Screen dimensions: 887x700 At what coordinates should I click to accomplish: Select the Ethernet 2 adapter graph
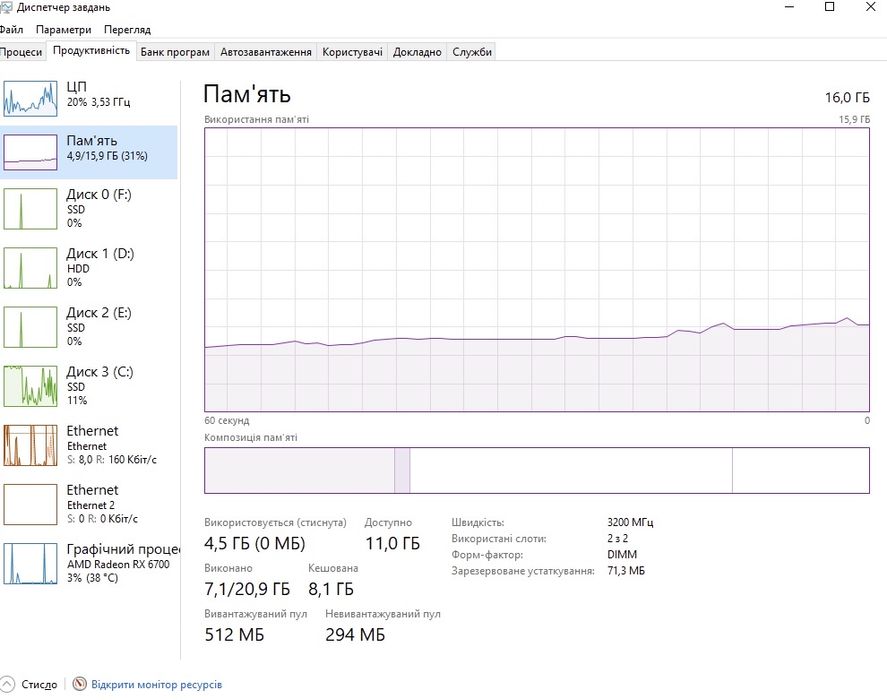click(30, 504)
